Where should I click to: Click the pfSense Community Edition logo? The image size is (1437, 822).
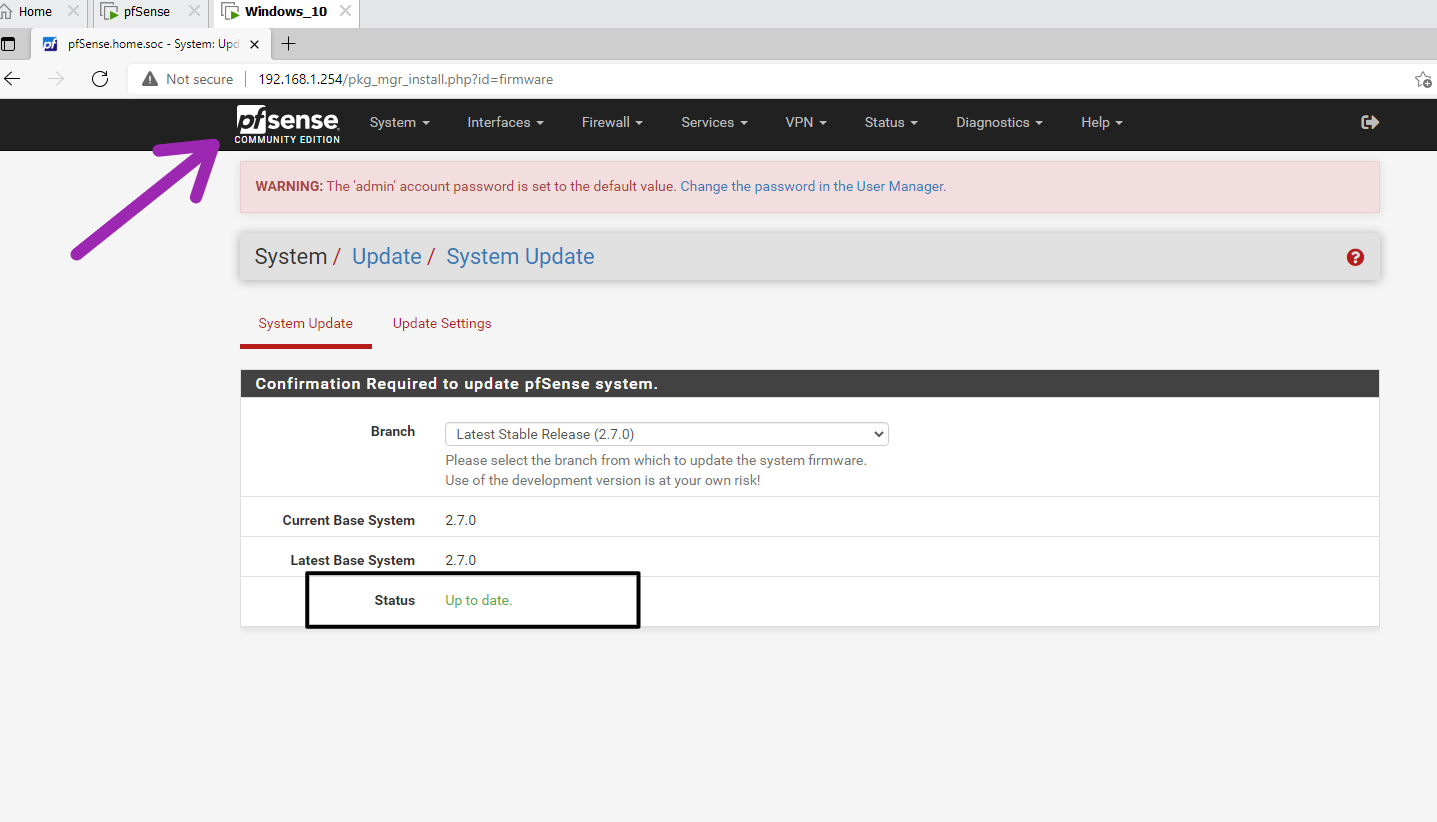click(x=287, y=124)
